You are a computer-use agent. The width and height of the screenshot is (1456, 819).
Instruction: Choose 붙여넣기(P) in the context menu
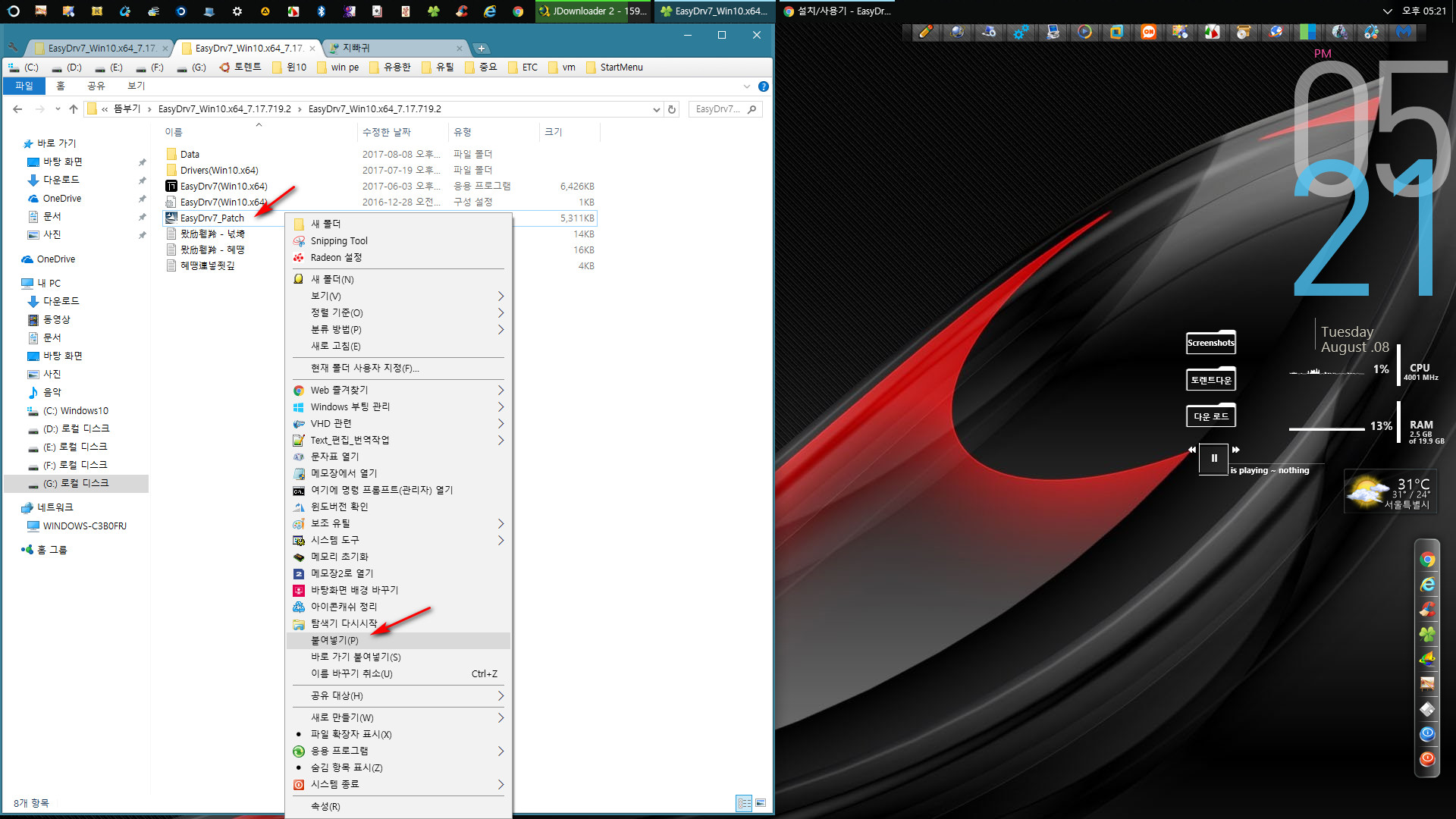click(x=398, y=640)
